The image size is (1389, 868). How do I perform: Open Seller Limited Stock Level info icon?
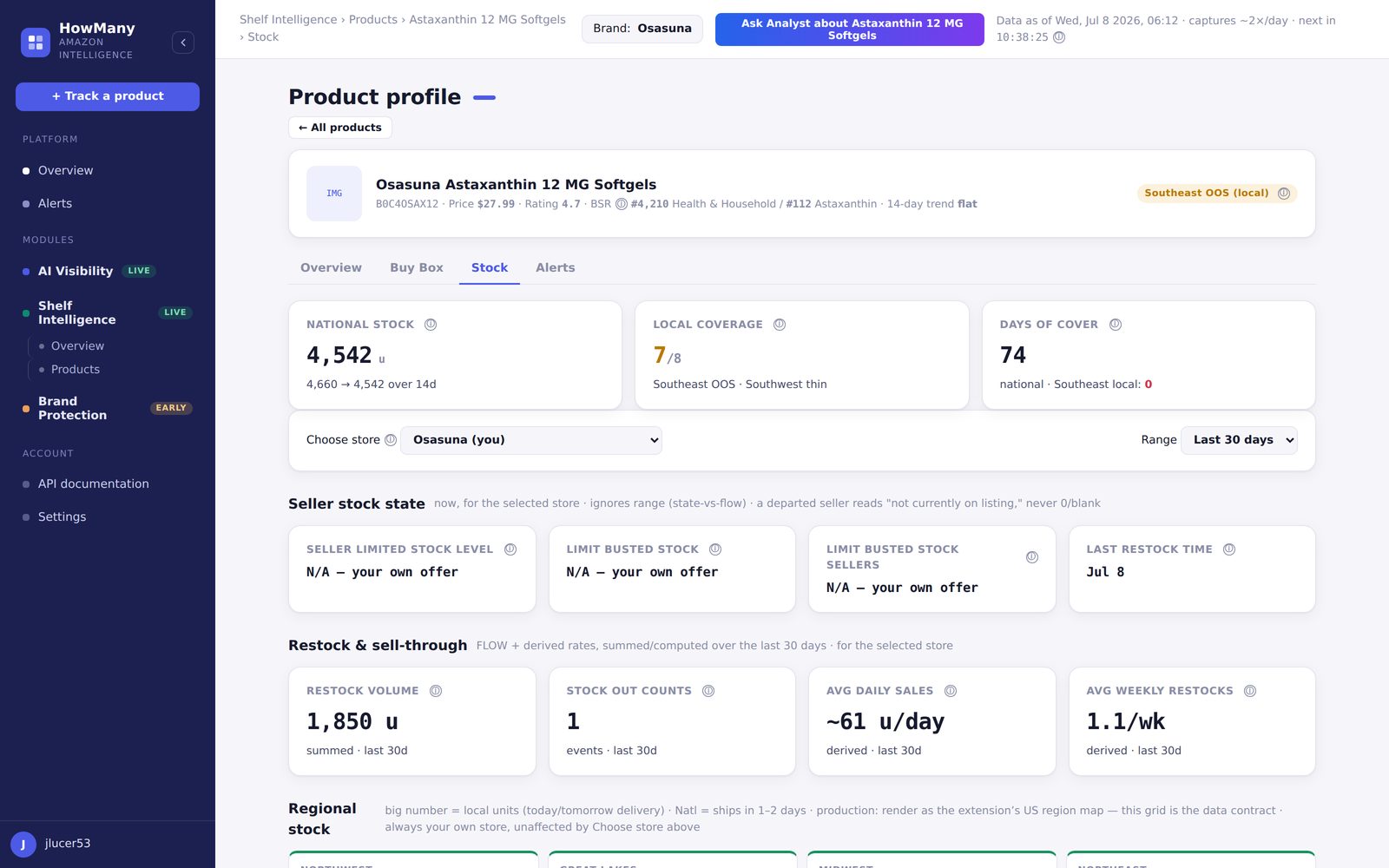[510, 549]
